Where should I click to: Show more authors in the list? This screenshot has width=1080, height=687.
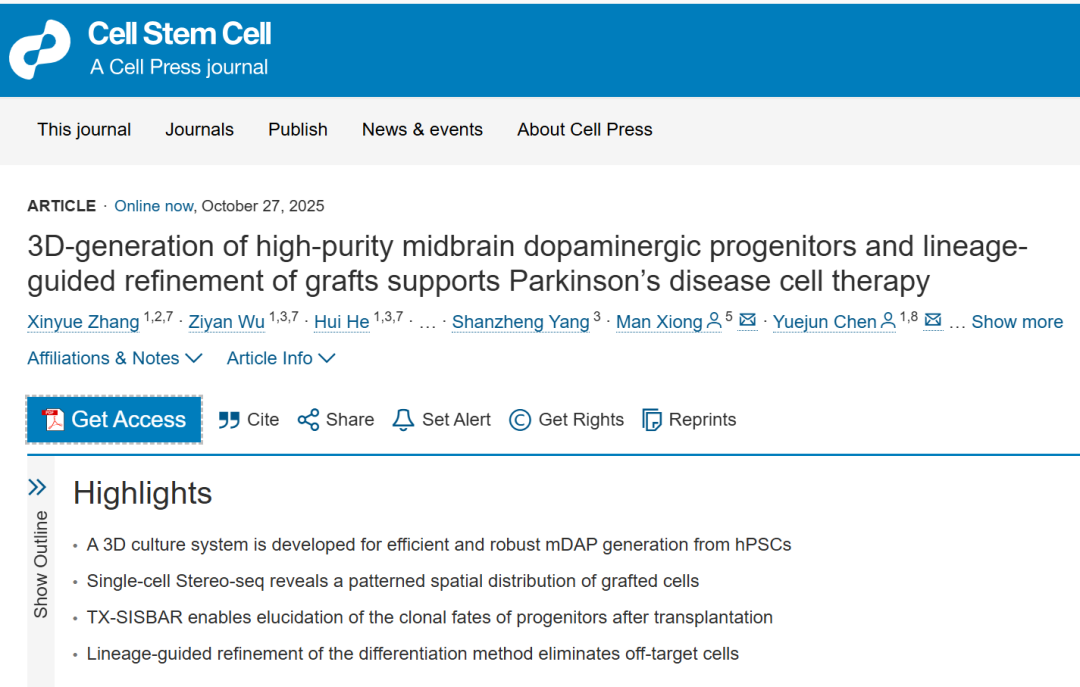point(1016,322)
